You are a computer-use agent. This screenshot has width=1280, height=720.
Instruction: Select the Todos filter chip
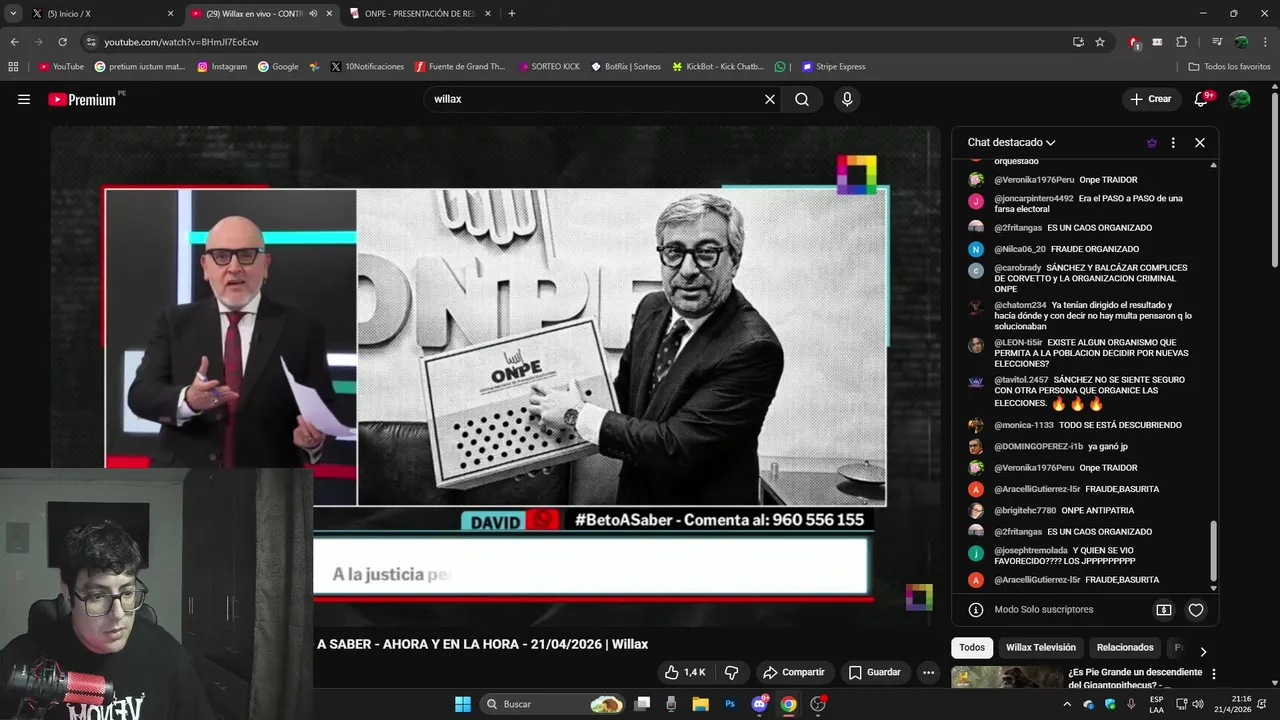pyautogui.click(x=972, y=647)
